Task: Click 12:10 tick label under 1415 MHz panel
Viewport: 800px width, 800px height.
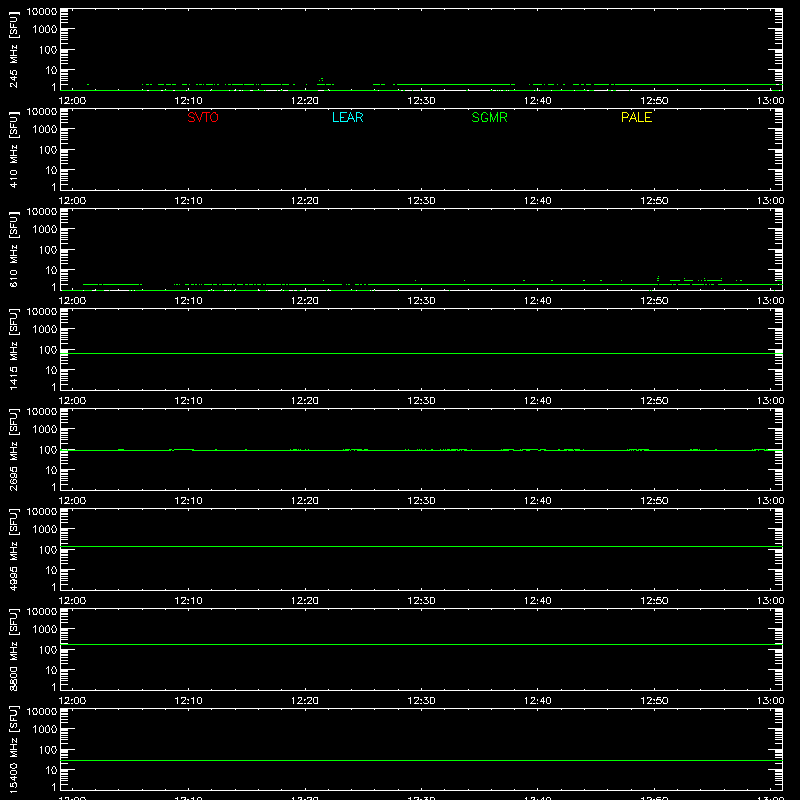Action: point(188,401)
